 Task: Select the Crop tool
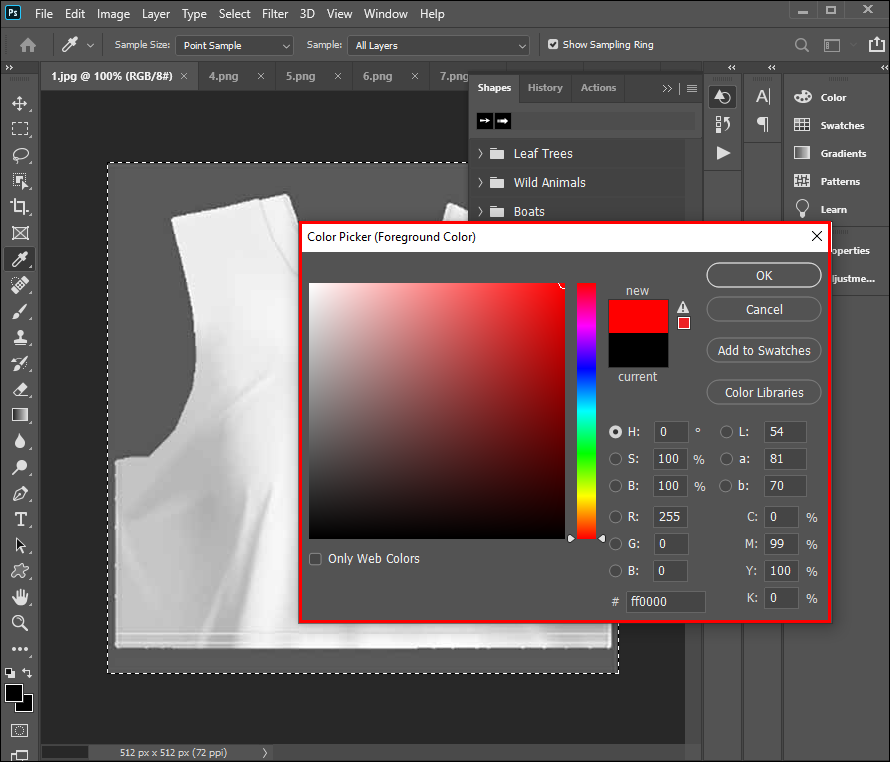(x=20, y=207)
